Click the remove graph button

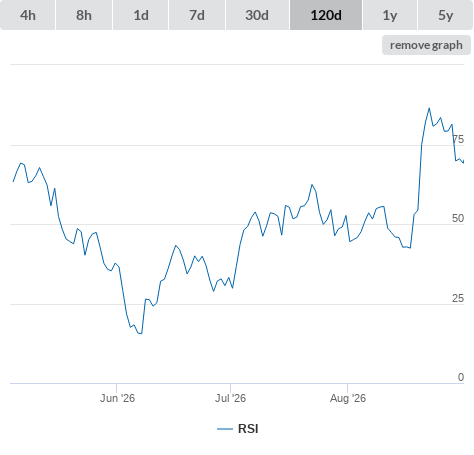426,45
